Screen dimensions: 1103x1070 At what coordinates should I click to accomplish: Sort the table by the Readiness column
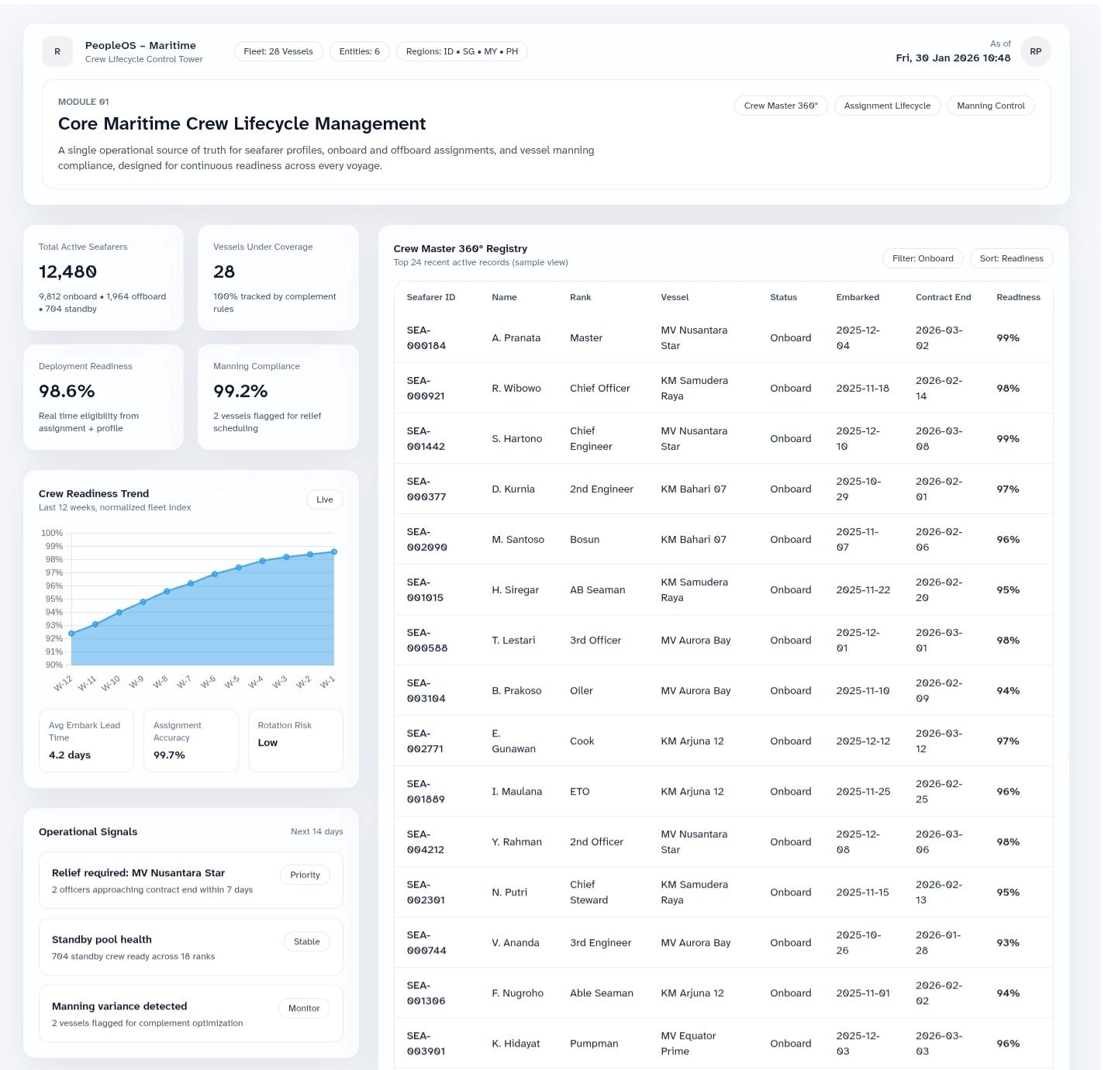1018,297
